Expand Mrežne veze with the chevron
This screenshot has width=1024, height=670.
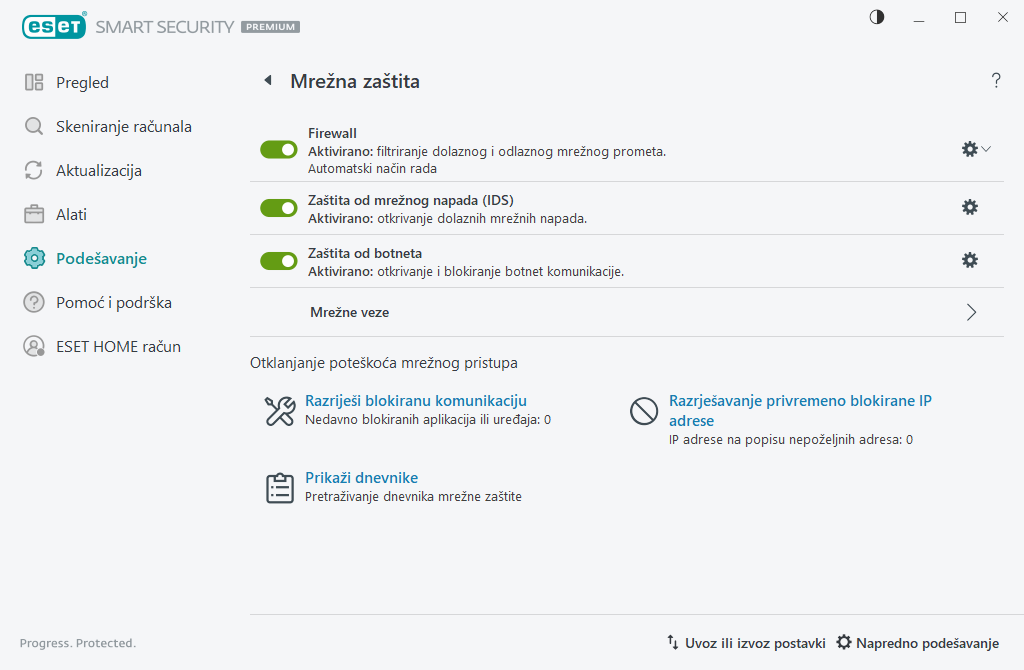pyautogui.click(x=971, y=312)
